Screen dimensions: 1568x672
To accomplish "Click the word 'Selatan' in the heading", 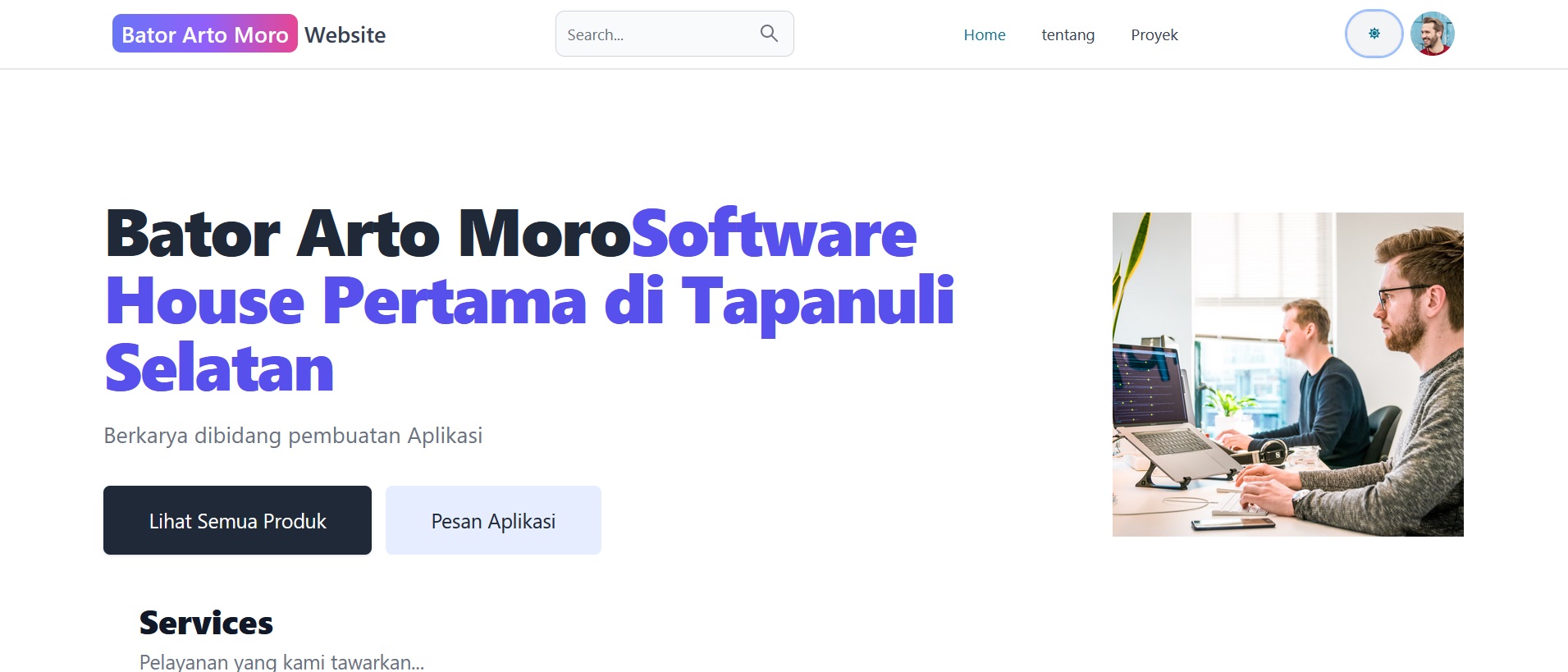I will coord(219,369).
